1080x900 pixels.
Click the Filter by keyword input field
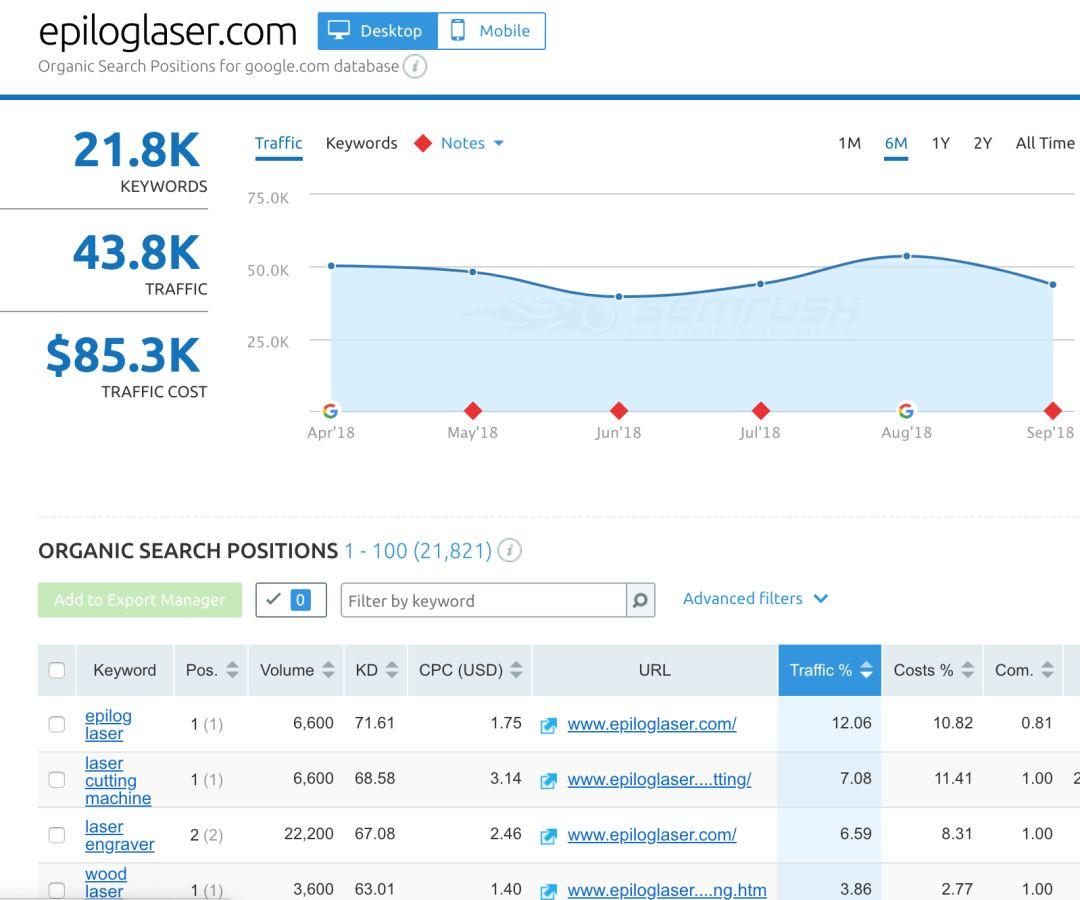click(484, 600)
